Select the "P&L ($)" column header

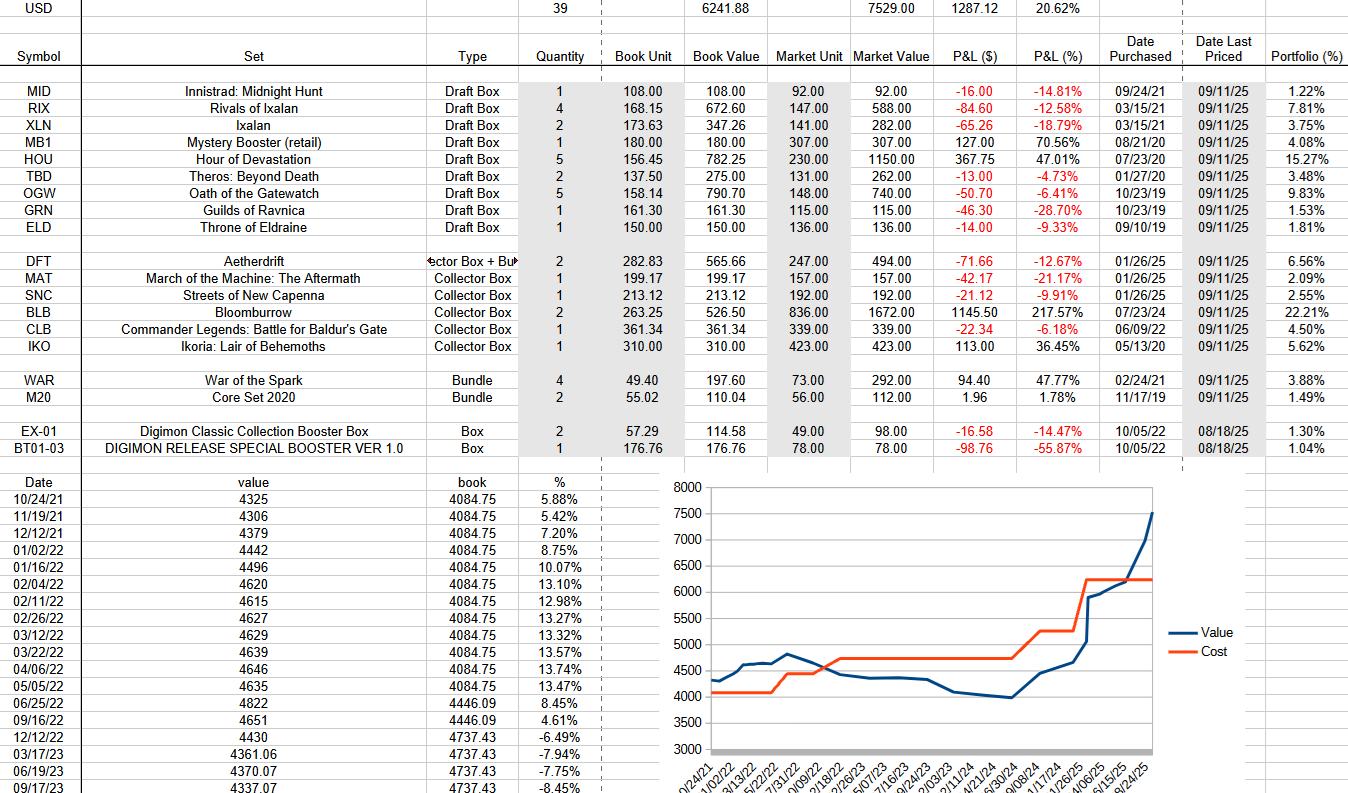click(x=975, y=57)
